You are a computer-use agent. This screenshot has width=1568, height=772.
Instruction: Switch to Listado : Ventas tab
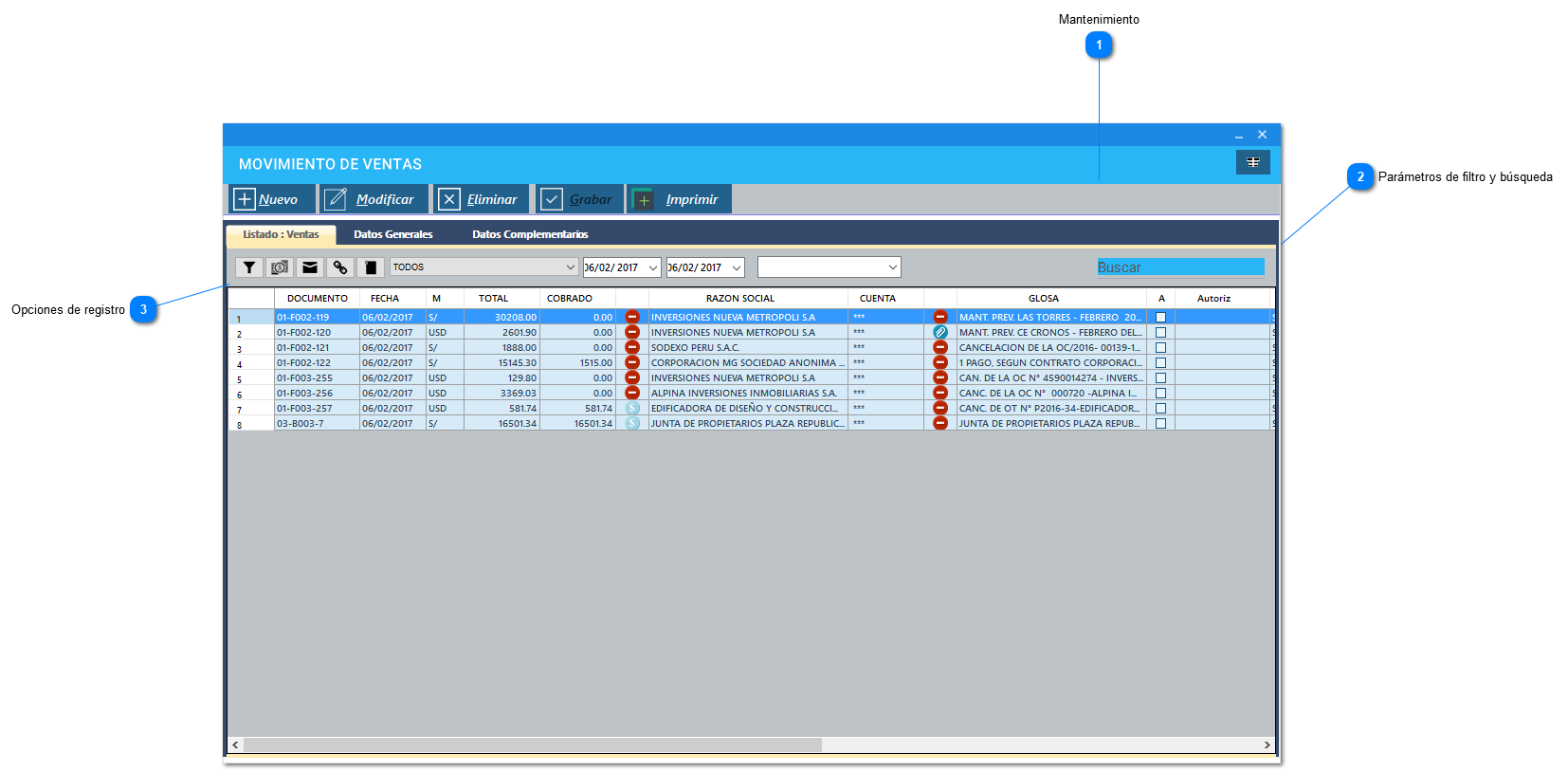pos(281,234)
